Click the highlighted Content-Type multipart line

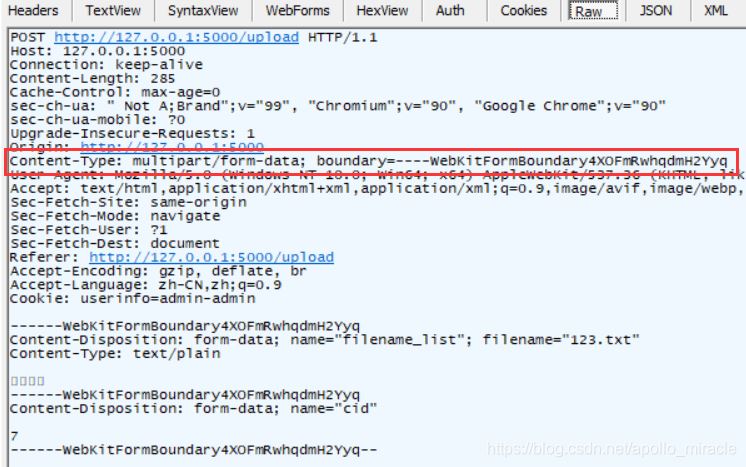(x=369, y=161)
